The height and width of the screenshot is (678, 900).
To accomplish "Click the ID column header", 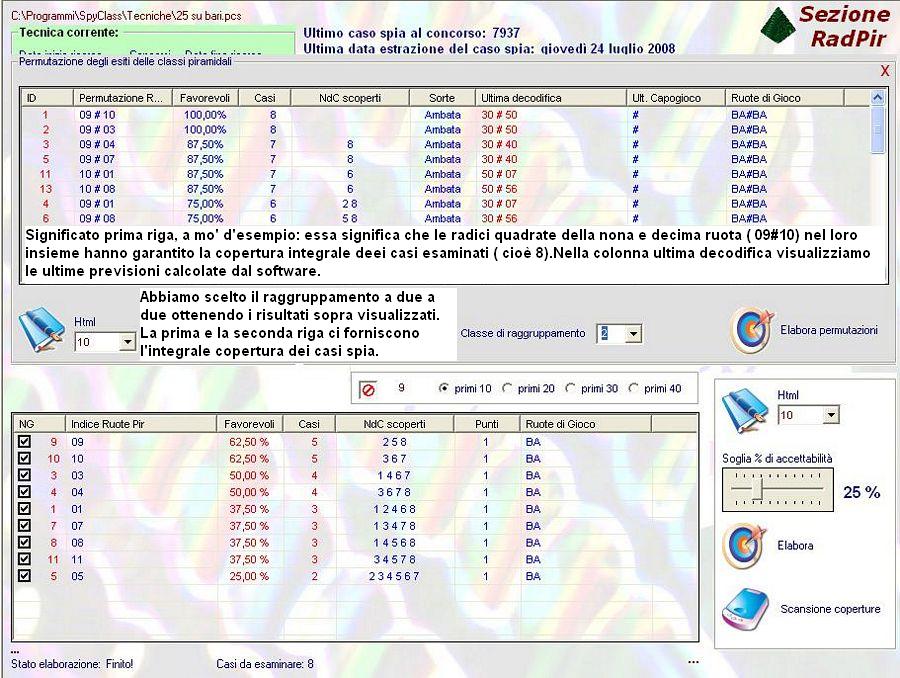I will tap(47, 98).
